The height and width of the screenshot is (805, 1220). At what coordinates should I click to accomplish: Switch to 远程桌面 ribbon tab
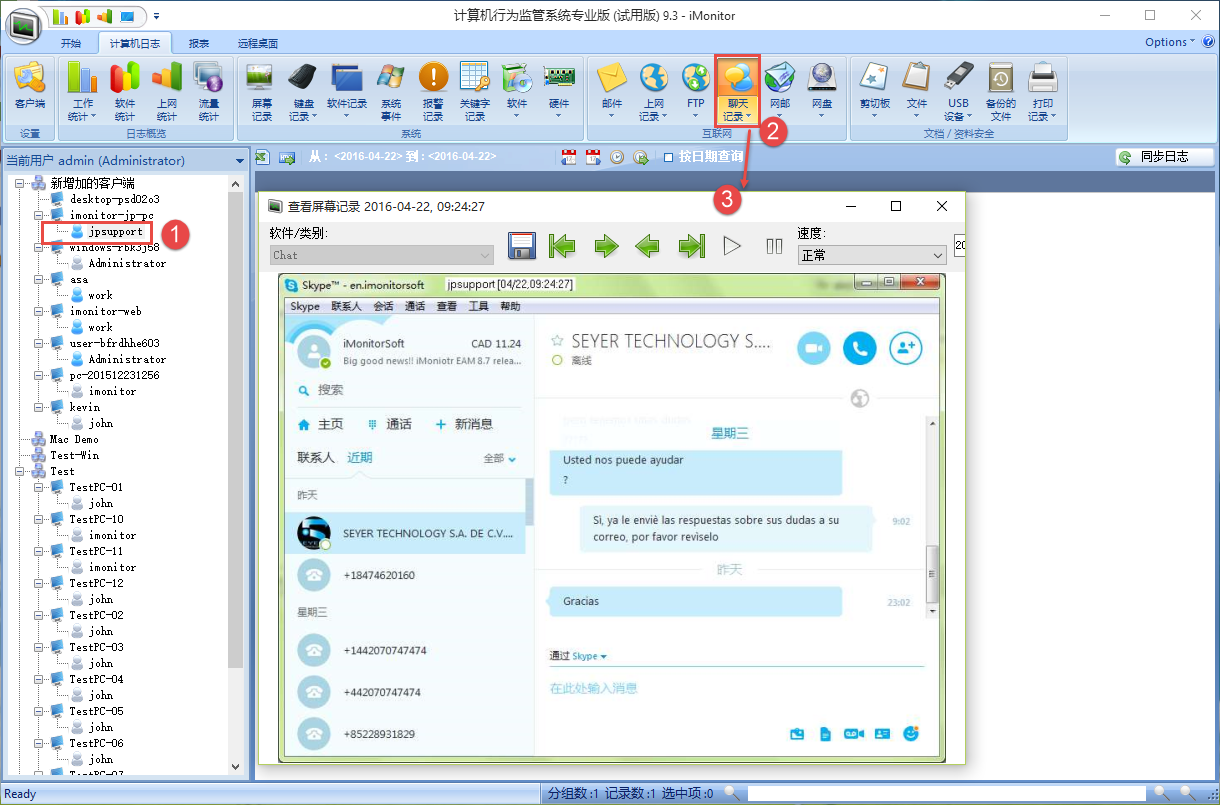click(258, 43)
